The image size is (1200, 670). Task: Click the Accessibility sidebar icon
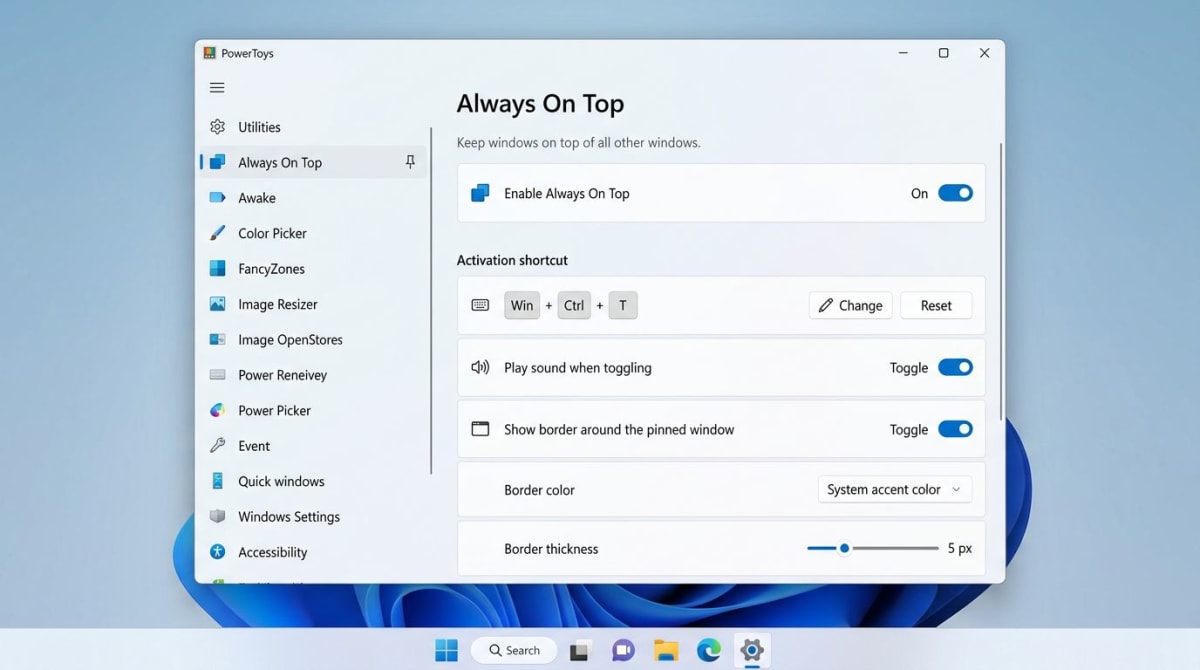click(217, 552)
